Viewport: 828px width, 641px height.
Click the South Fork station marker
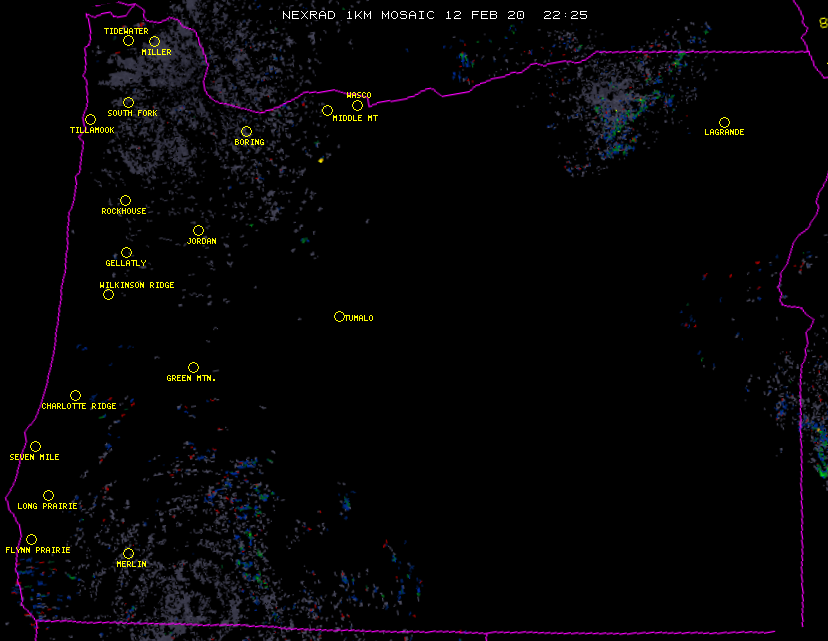128,102
